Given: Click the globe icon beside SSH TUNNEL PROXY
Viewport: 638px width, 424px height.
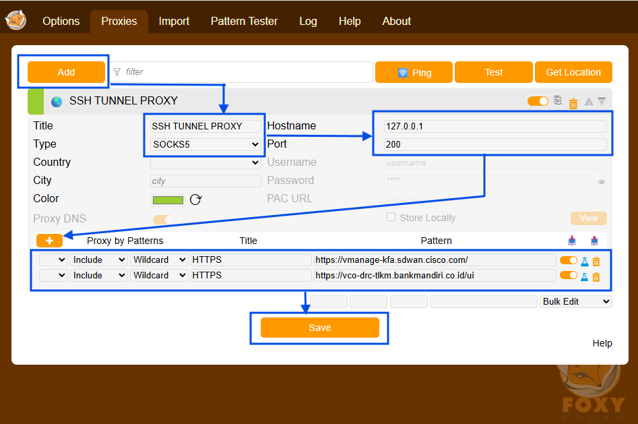Looking at the screenshot, I should pyautogui.click(x=57, y=101).
